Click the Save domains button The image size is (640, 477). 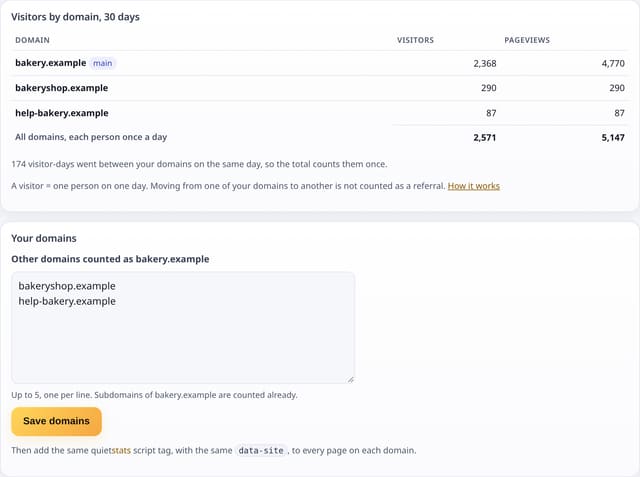coord(56,421)
